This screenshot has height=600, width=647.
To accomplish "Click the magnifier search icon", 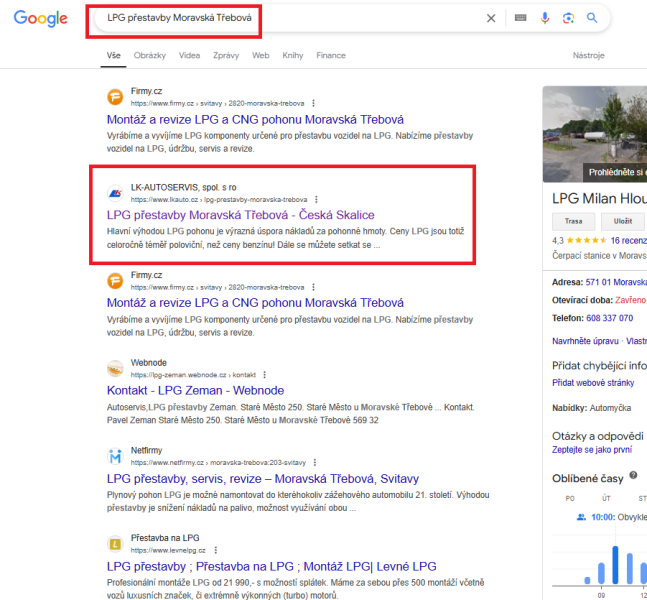I will point(592,18).
